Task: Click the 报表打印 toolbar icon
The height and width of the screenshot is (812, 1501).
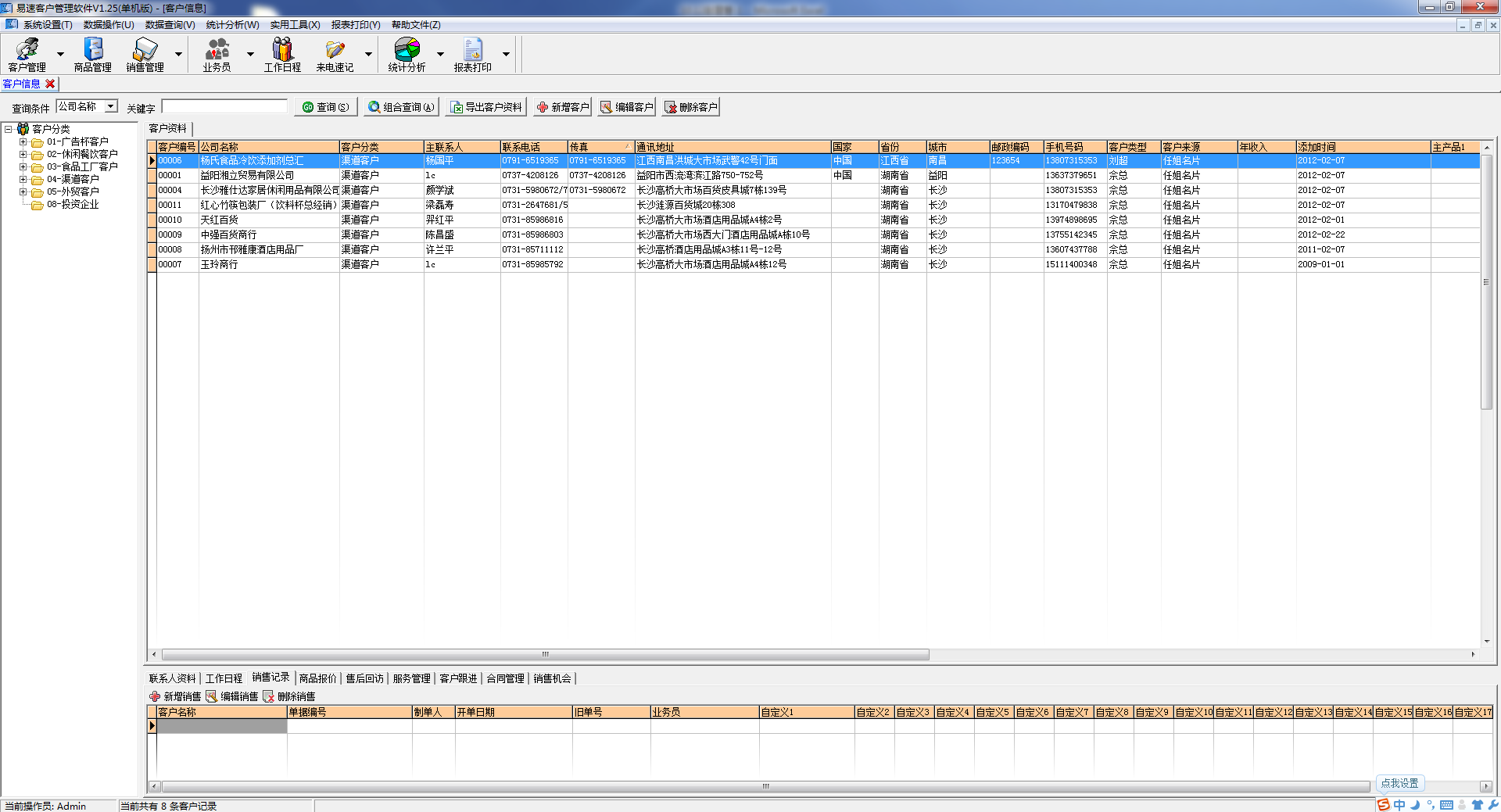Action: click(472, 55)
